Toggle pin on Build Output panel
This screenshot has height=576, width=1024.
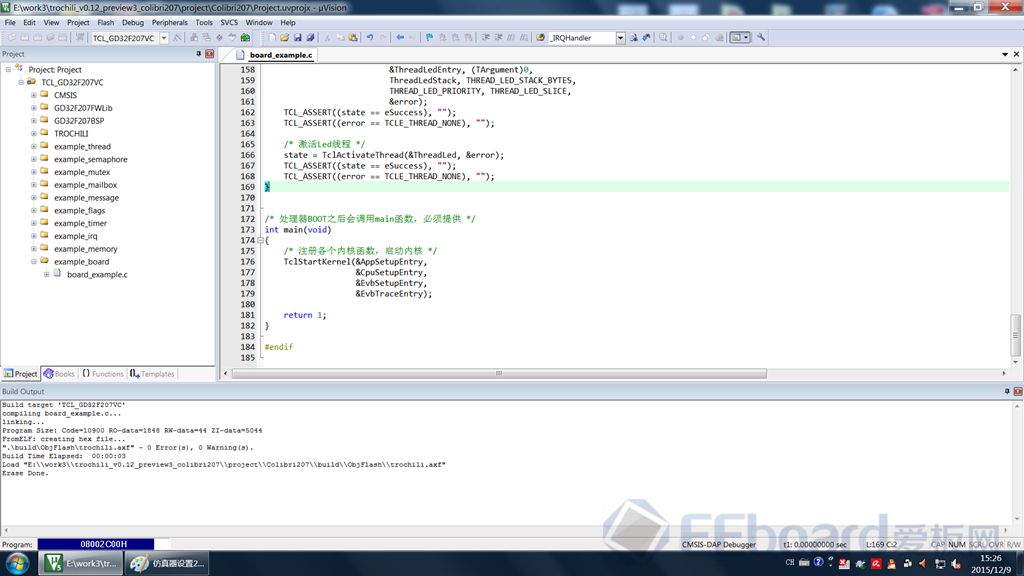(1006, 391)
